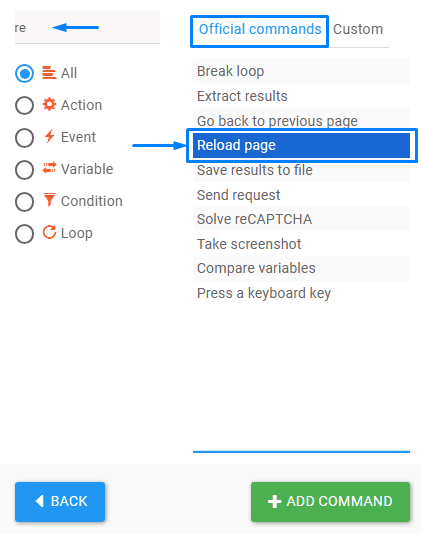Click the All category list icon
The image size is (421, 534).
(49, 73)
